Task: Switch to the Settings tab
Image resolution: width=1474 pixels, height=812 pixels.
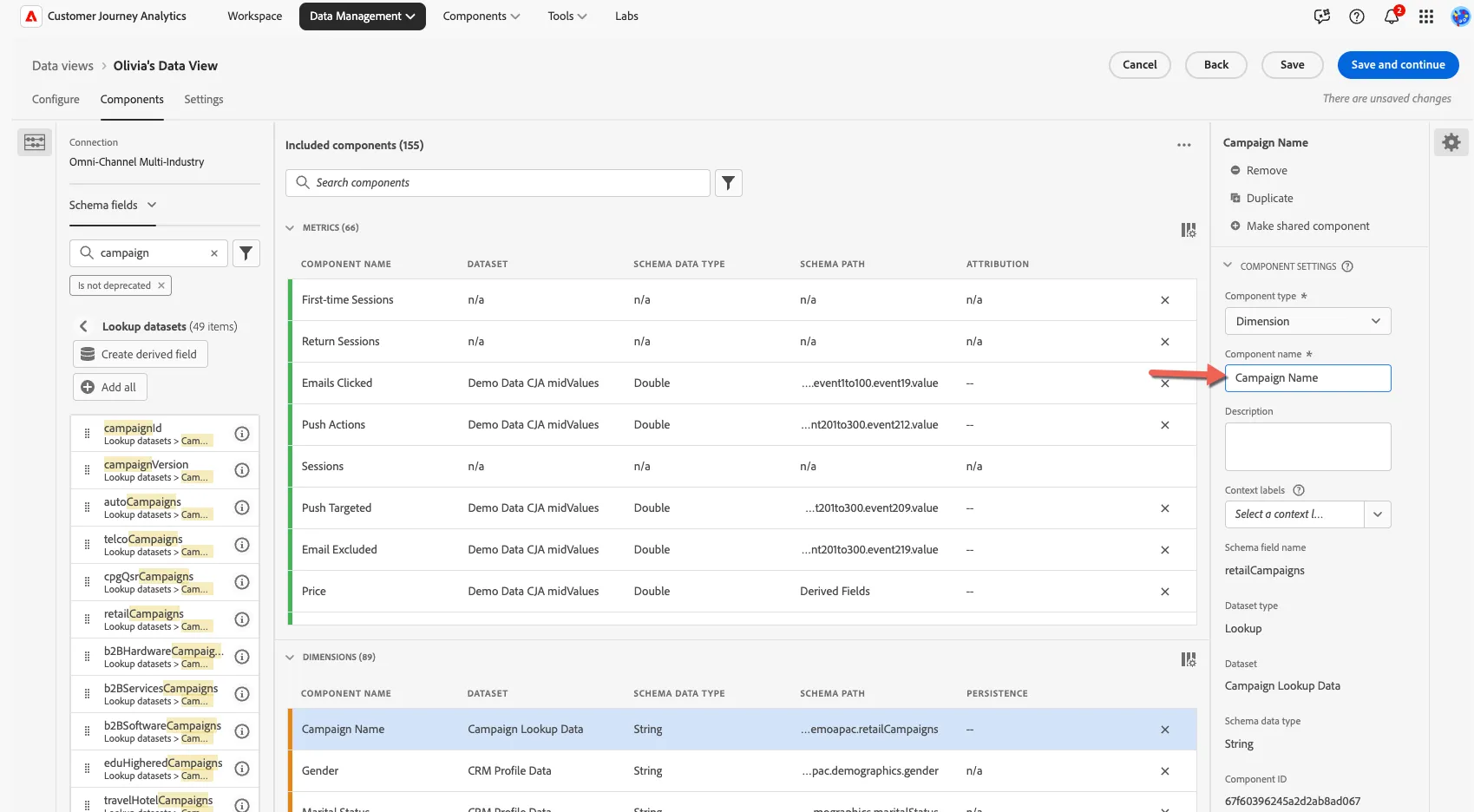Action: click(x=204, y=100)
